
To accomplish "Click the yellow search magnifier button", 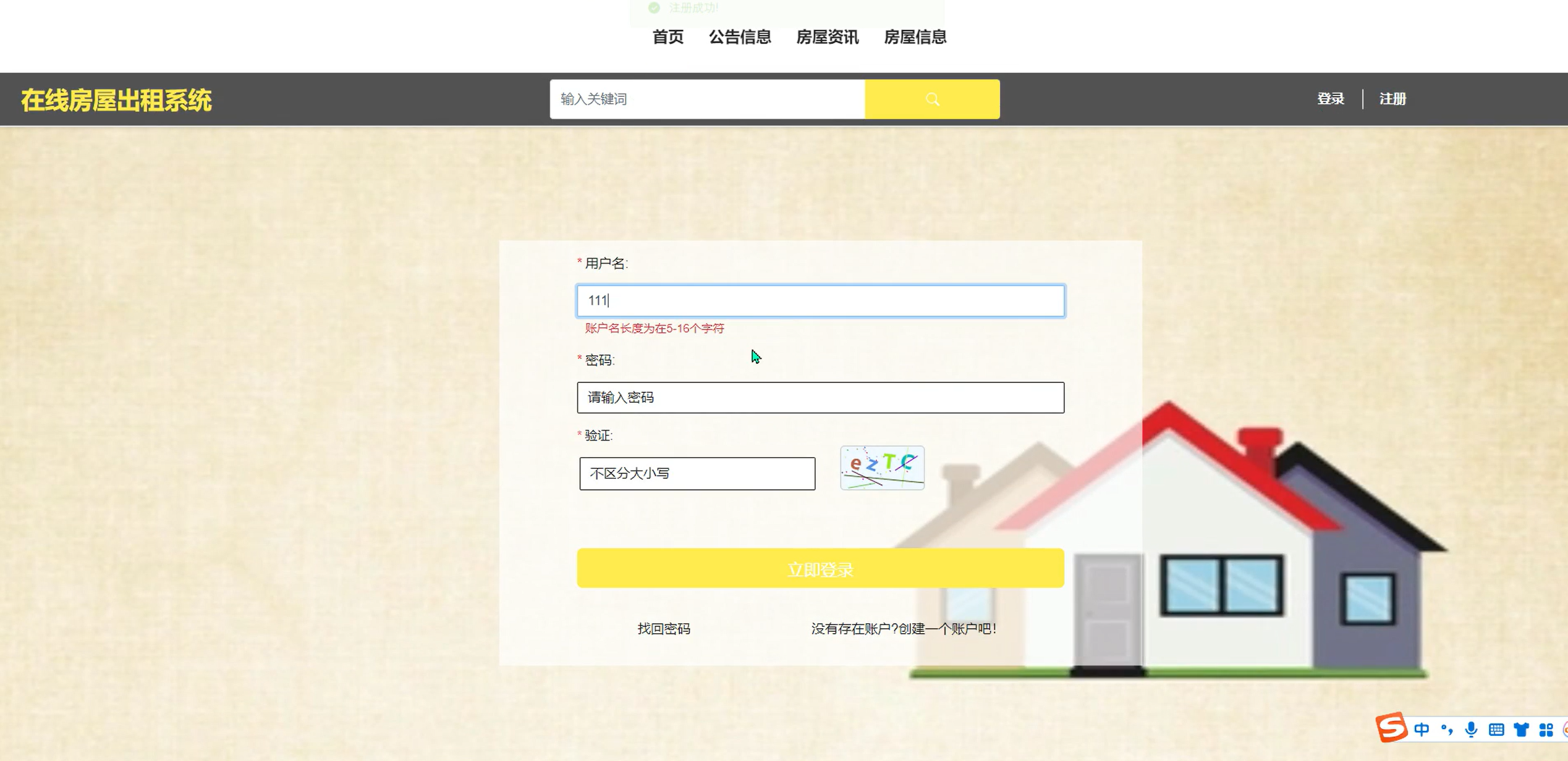I will (931, 99).
